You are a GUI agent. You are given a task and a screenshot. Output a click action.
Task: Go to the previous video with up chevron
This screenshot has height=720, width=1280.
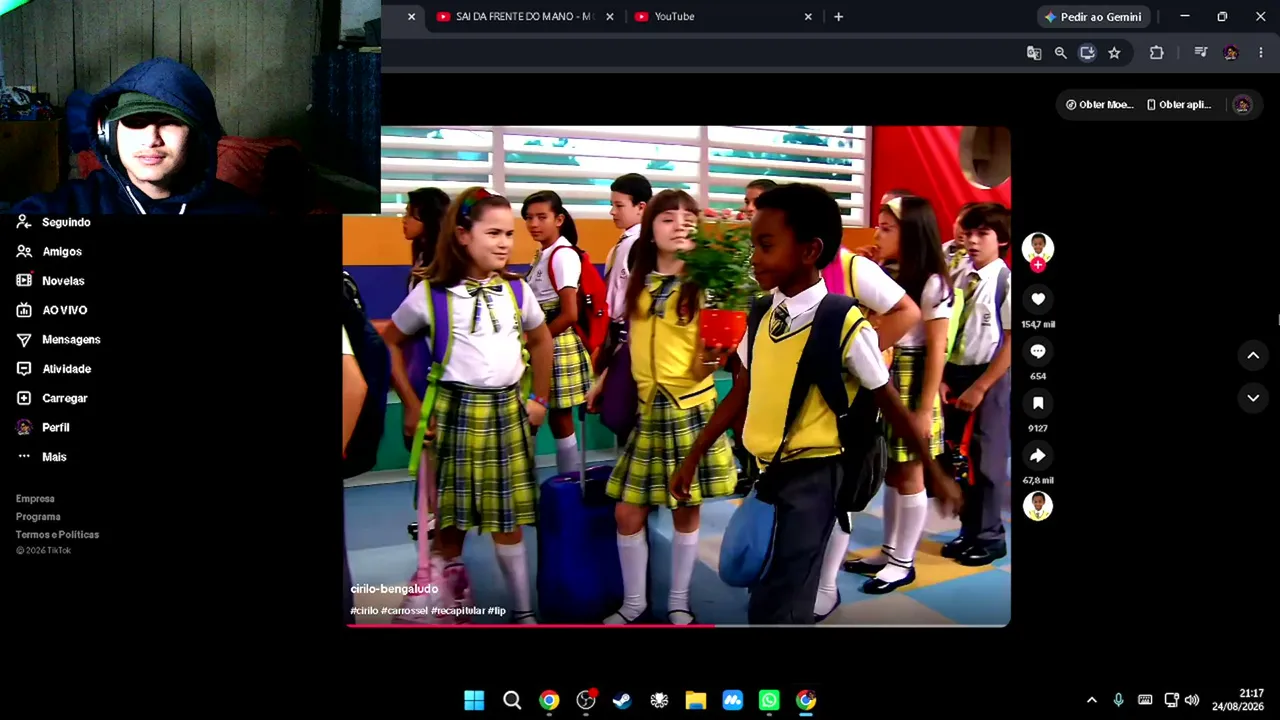click(x=1253, y=355)
